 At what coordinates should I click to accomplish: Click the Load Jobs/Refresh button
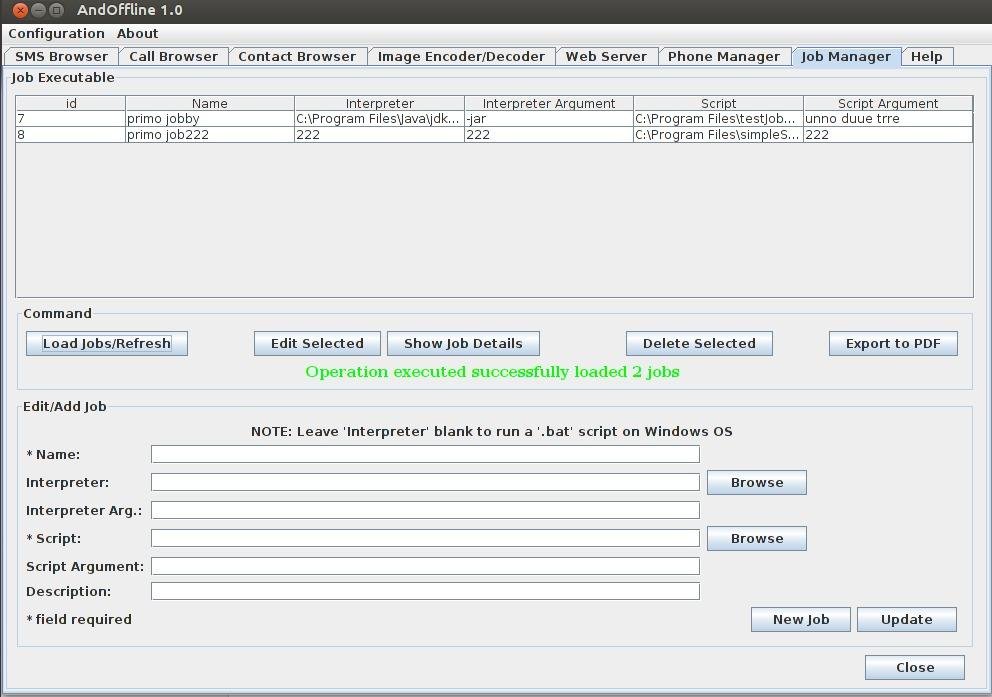click(x=106, y=343)
